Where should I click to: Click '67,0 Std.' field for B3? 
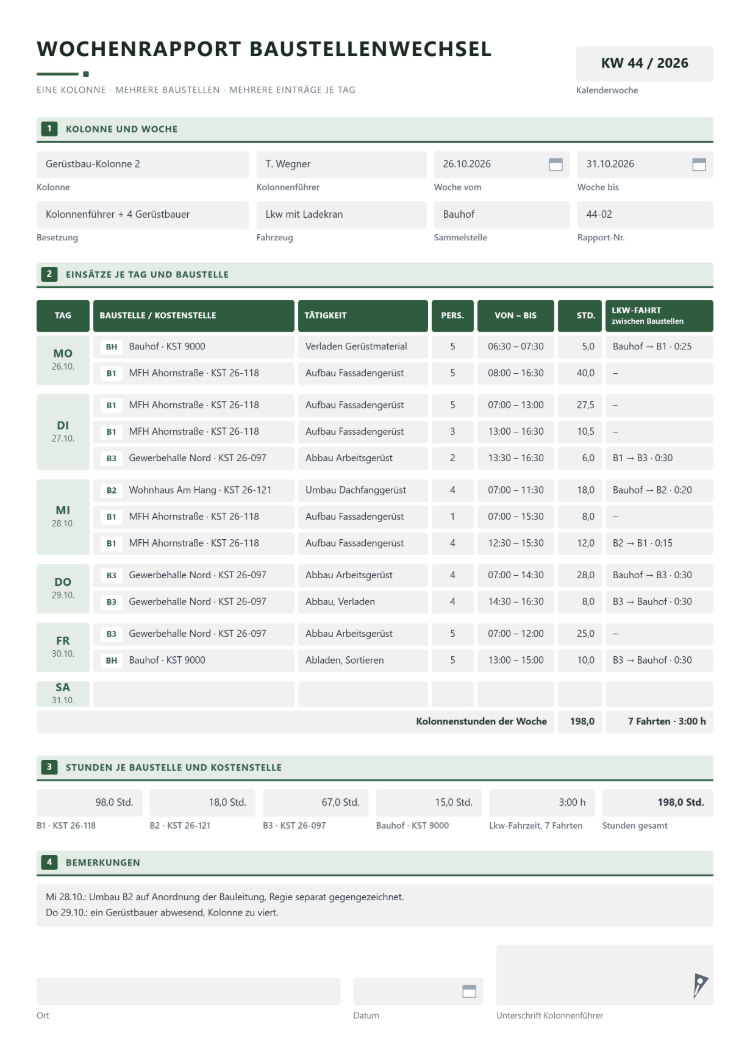(x=316, y=803)
